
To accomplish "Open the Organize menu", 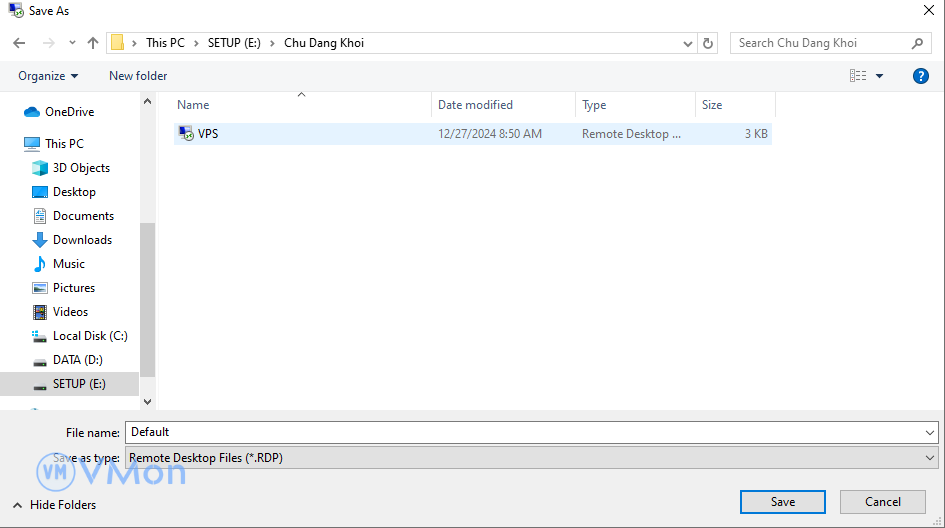I will coord(48,76).
